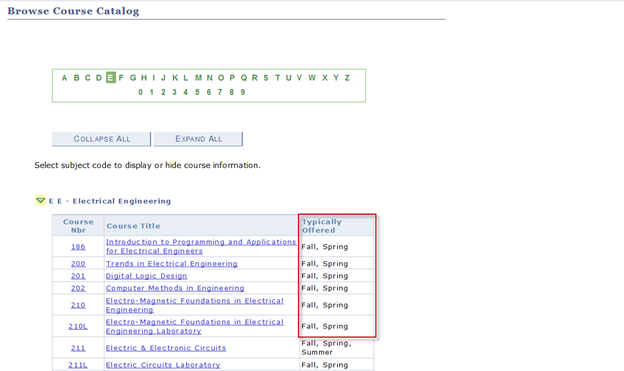Select letter X in the alphabet index
The width and height of the screenshot is (624, 371).
tap(325, 78)
